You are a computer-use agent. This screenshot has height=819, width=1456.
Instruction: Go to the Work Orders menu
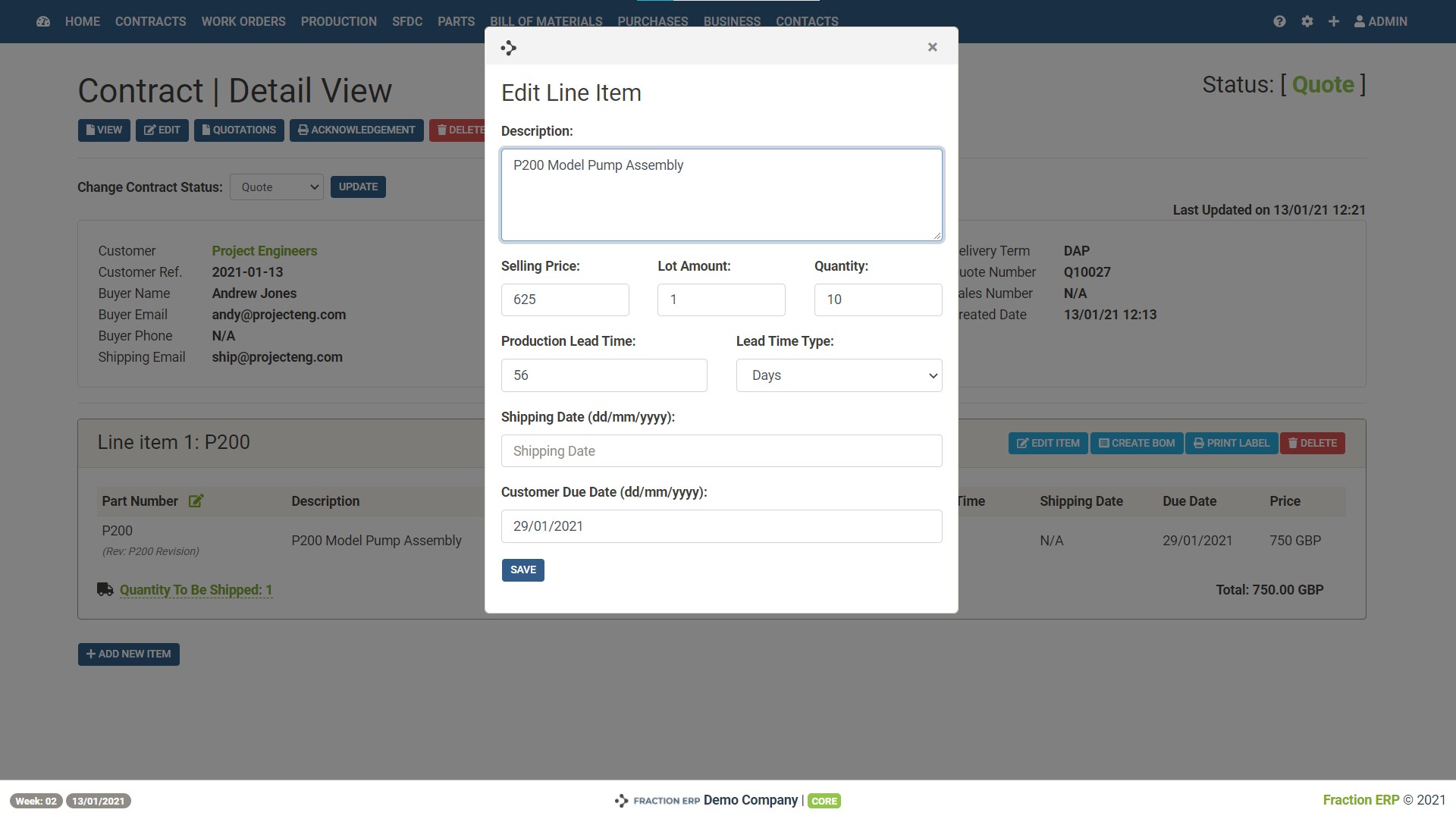click(243, 21)
